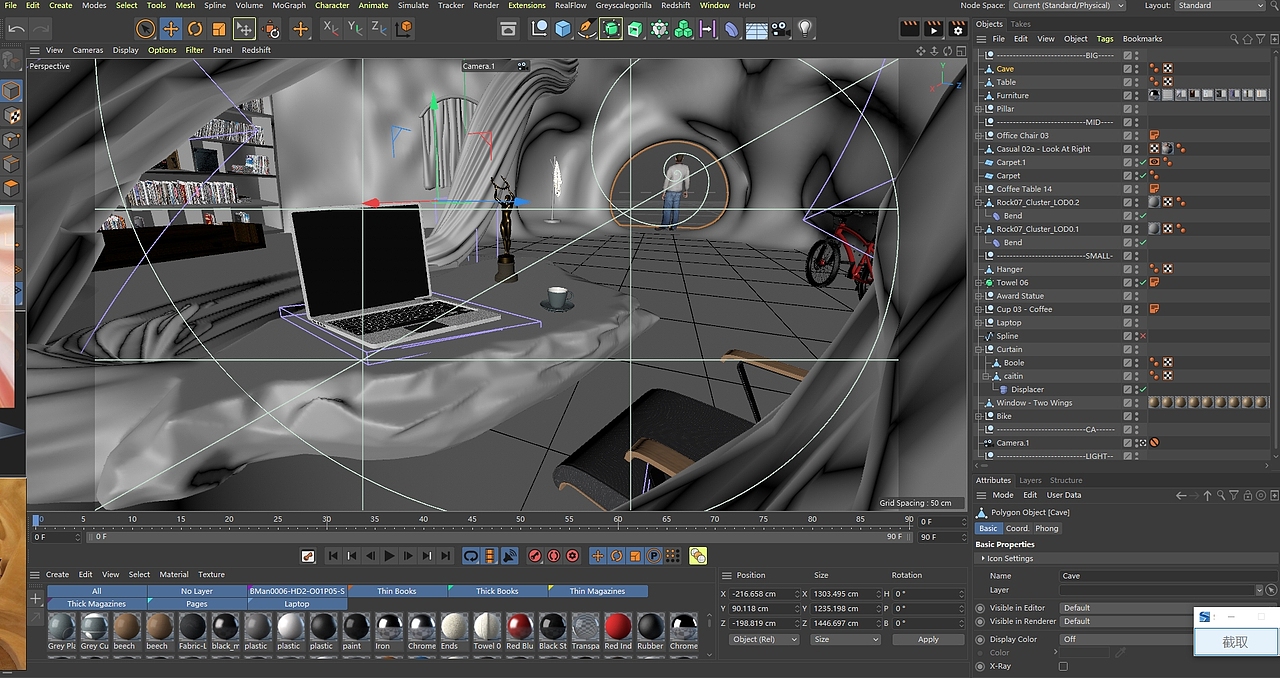
Task: Open the Greyscalegorilla menu
Action: pyautogui.click(x=623, y=5)
